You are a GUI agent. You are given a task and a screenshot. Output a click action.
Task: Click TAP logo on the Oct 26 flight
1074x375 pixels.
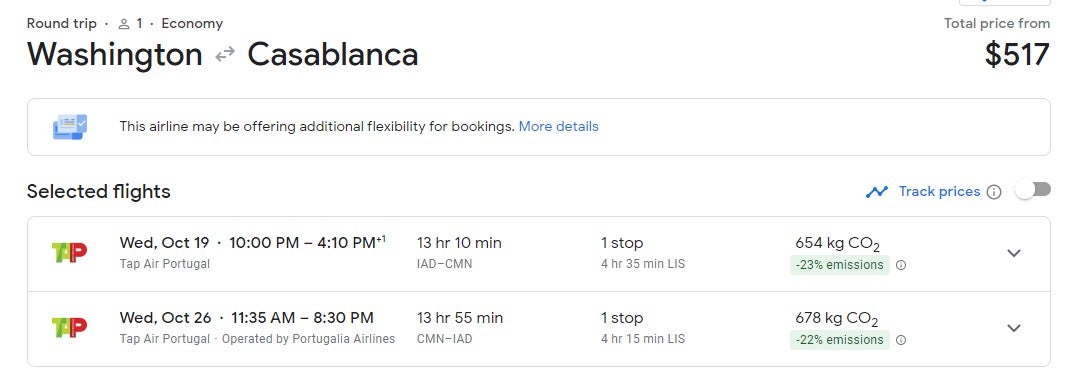coord(69,327)
